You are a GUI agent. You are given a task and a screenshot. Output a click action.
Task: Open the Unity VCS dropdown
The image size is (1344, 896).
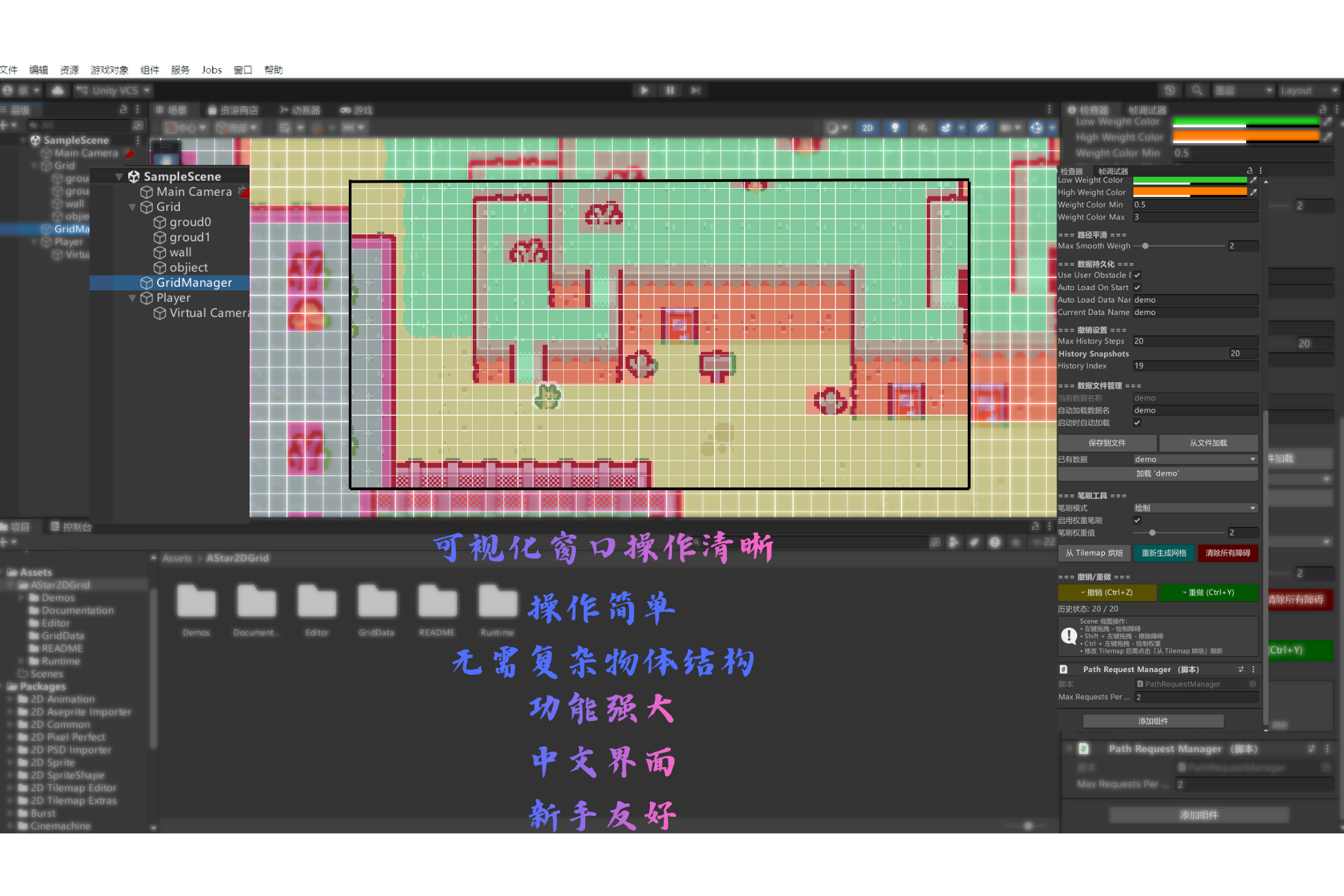tap(114, 90)
